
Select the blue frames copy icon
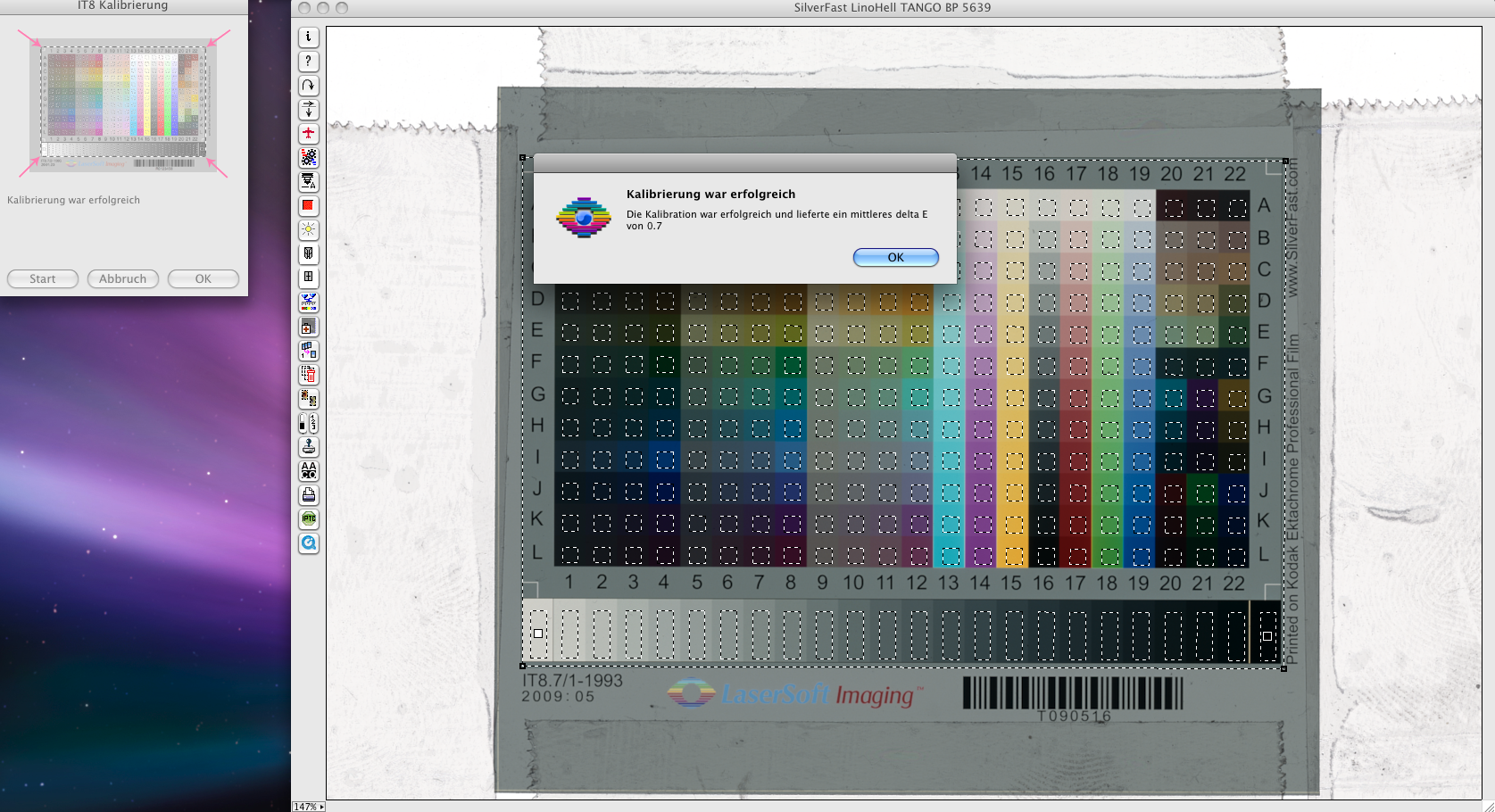[308, 351]
